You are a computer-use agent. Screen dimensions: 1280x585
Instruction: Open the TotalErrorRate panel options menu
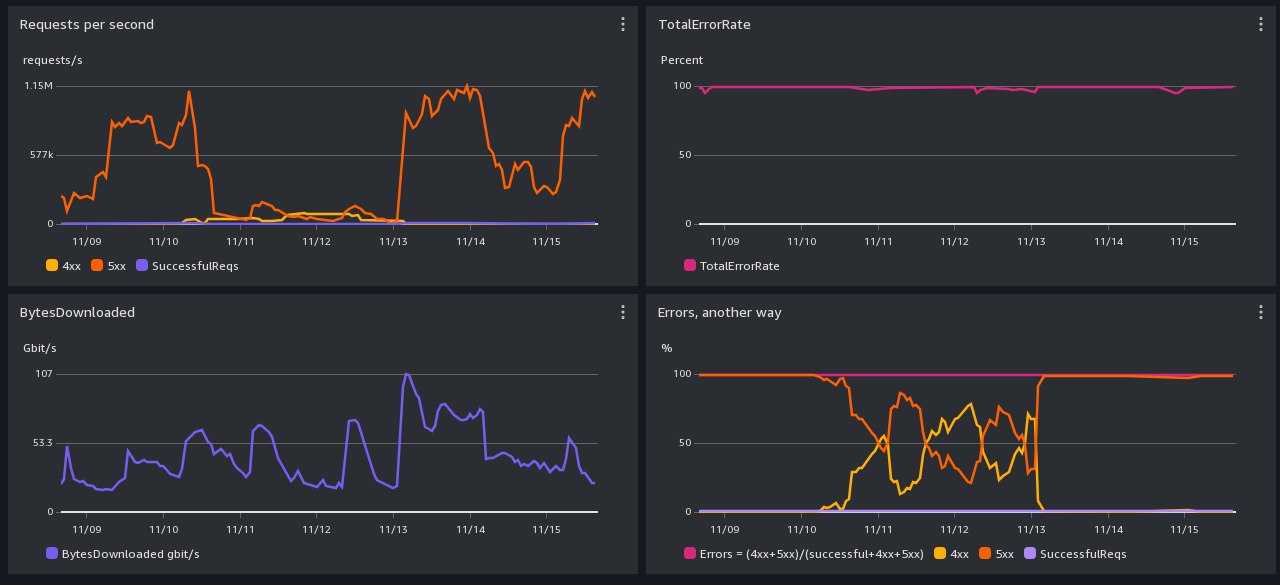click(1260, 24)
